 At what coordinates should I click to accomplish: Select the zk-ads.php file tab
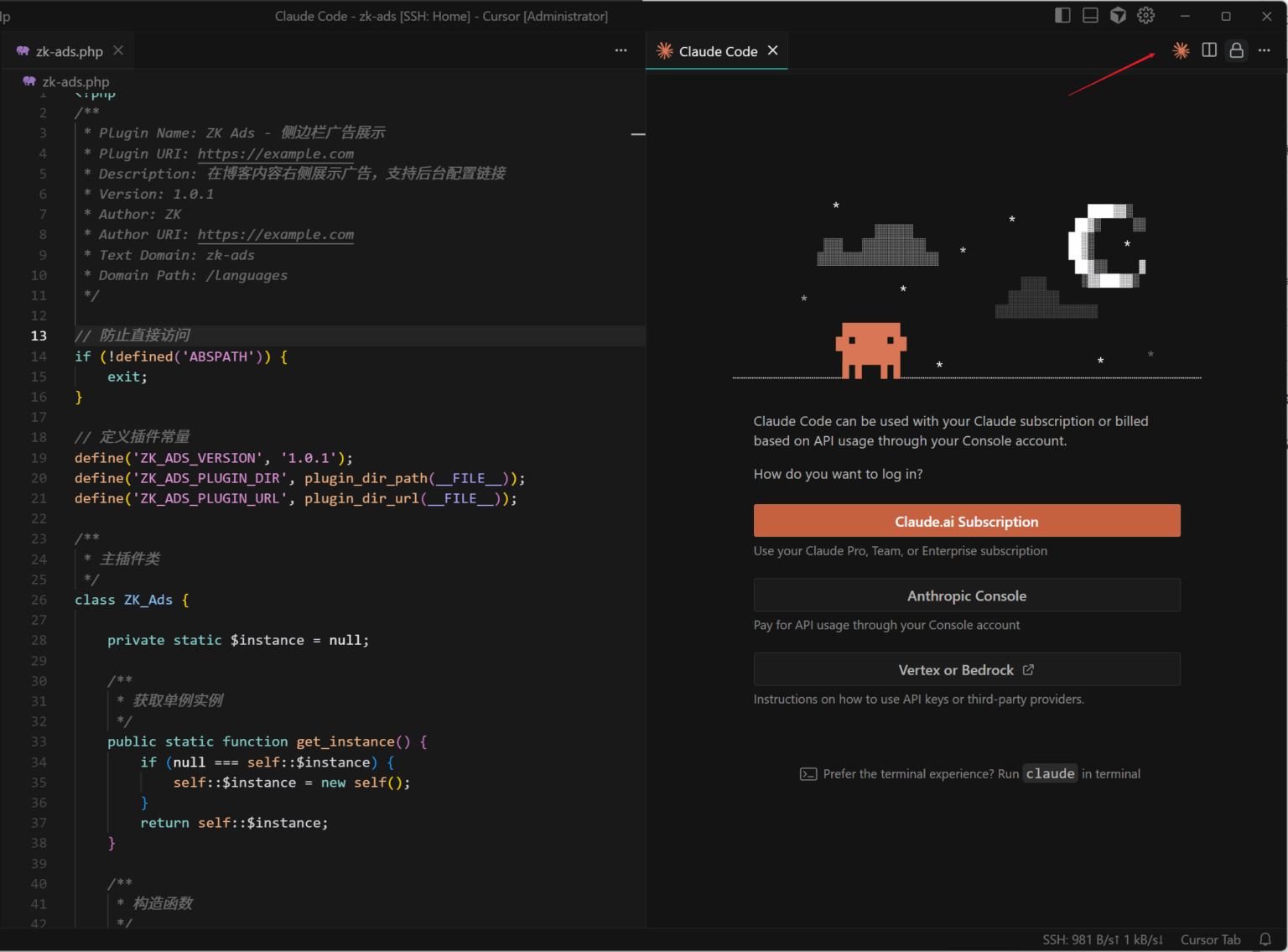click(69, 51)
